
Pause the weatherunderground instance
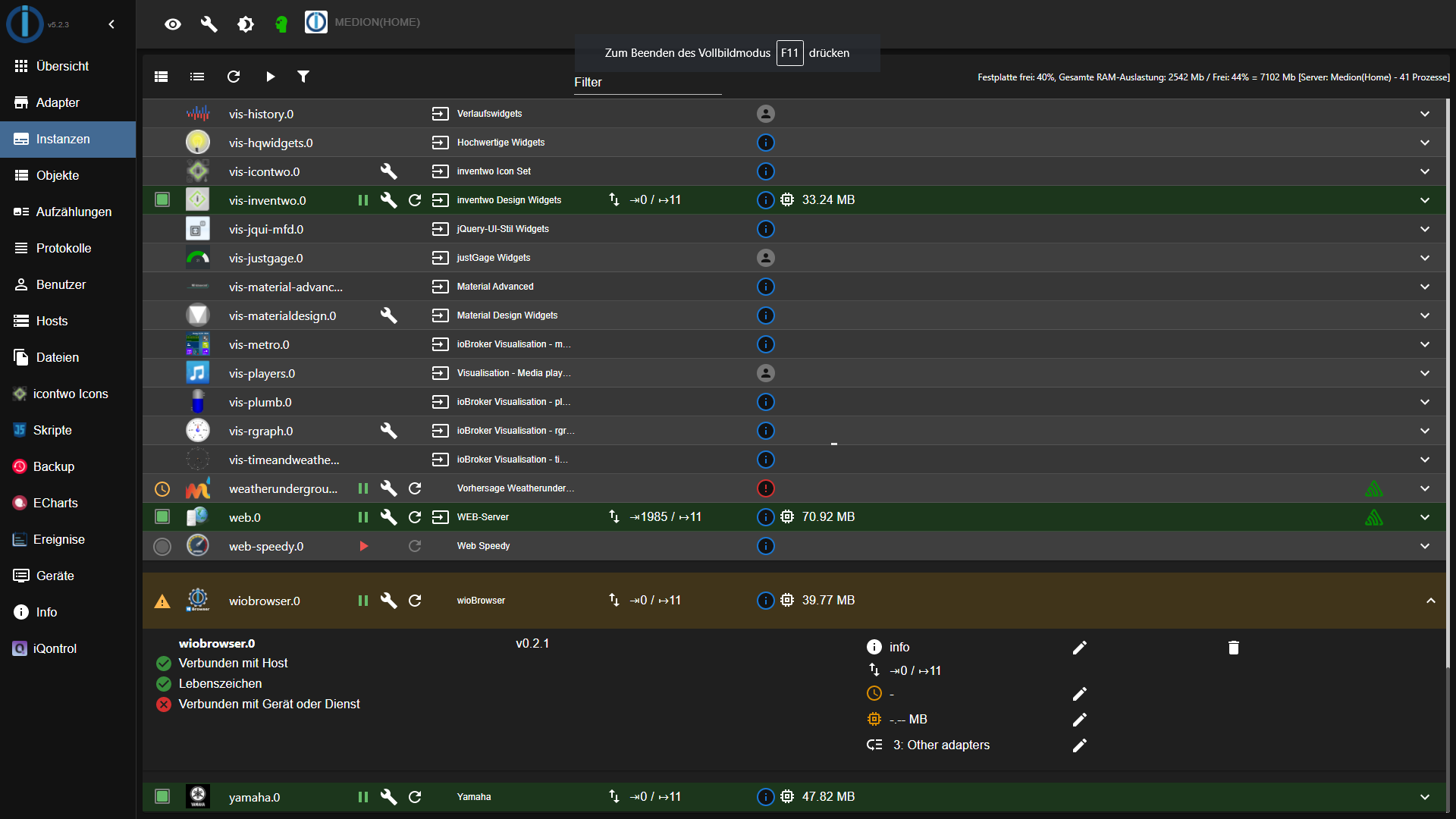363,488
